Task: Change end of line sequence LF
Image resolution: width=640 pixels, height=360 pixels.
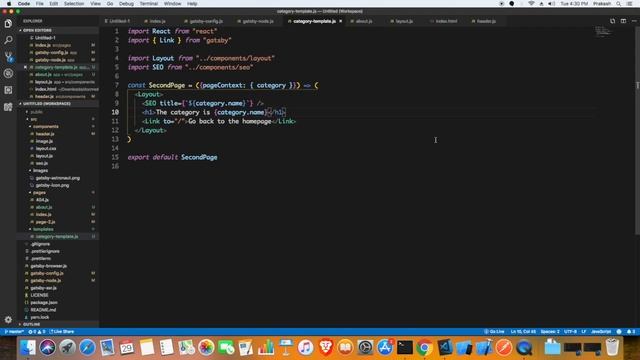Action: [584, 331]
